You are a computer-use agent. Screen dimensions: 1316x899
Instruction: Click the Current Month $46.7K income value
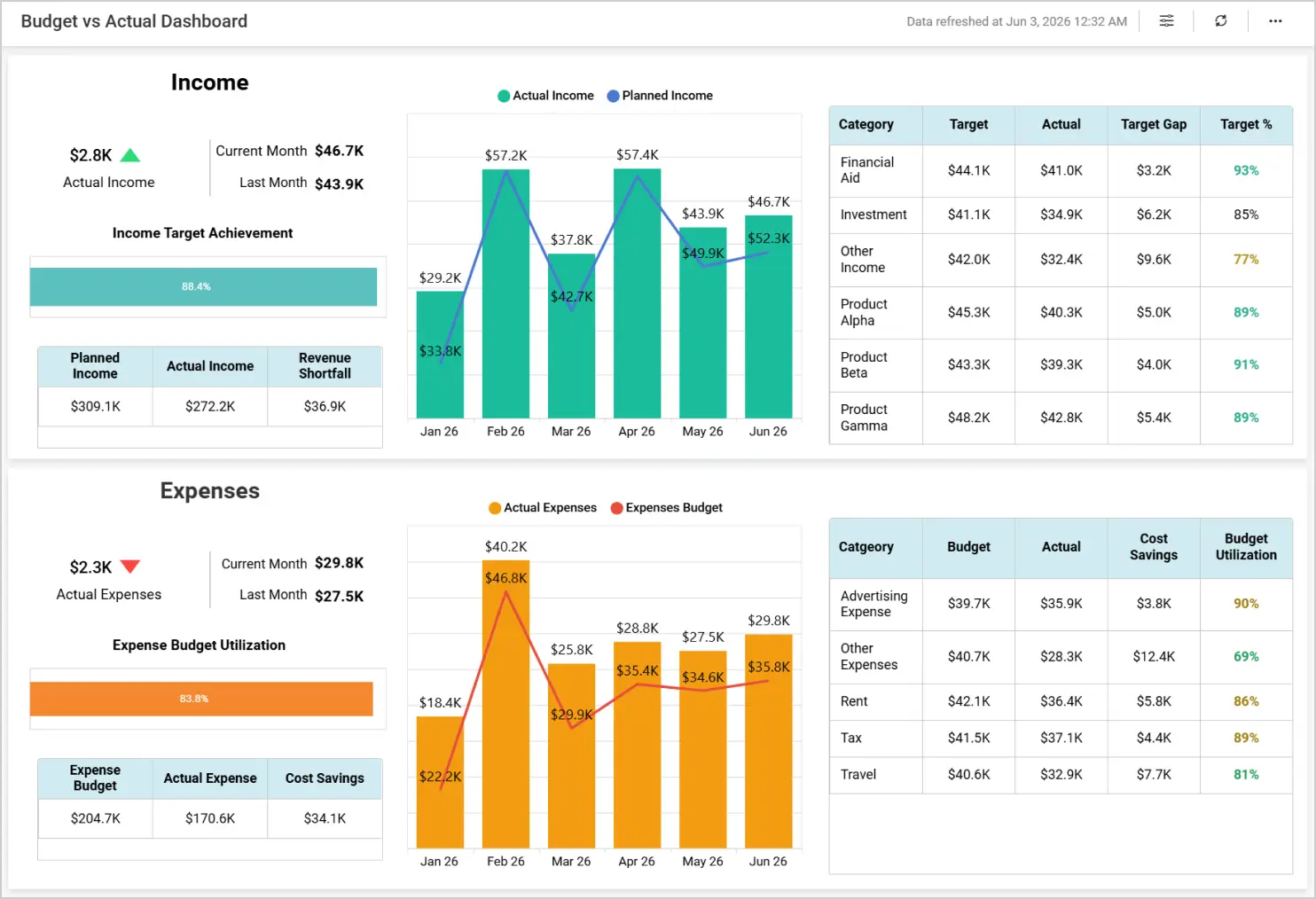340,151
